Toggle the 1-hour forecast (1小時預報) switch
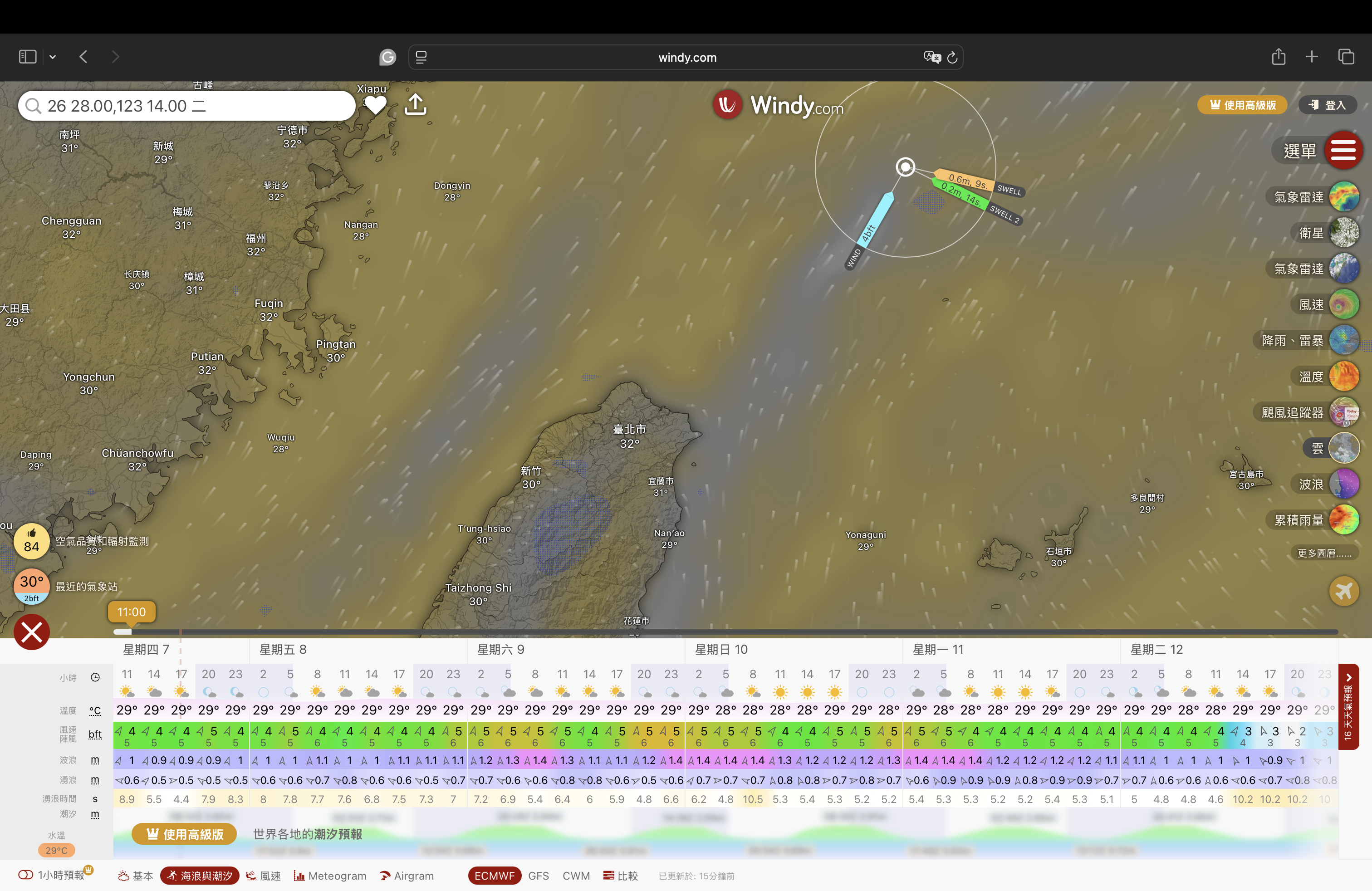Viewport: 1372px width, 891px height. [x=26, y=875]
